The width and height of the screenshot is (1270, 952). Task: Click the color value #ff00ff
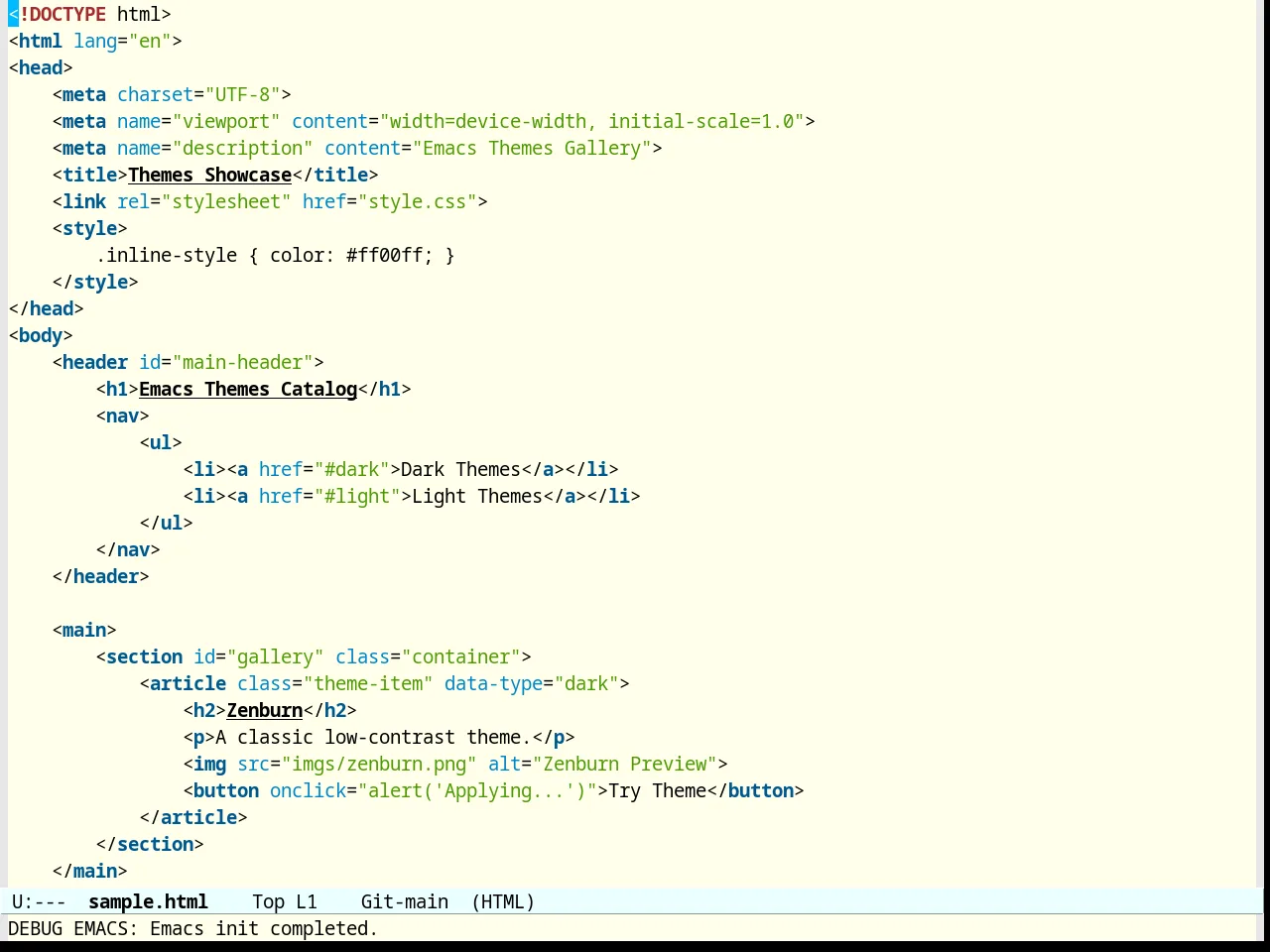pyautogui.click(x=384, y=255)
